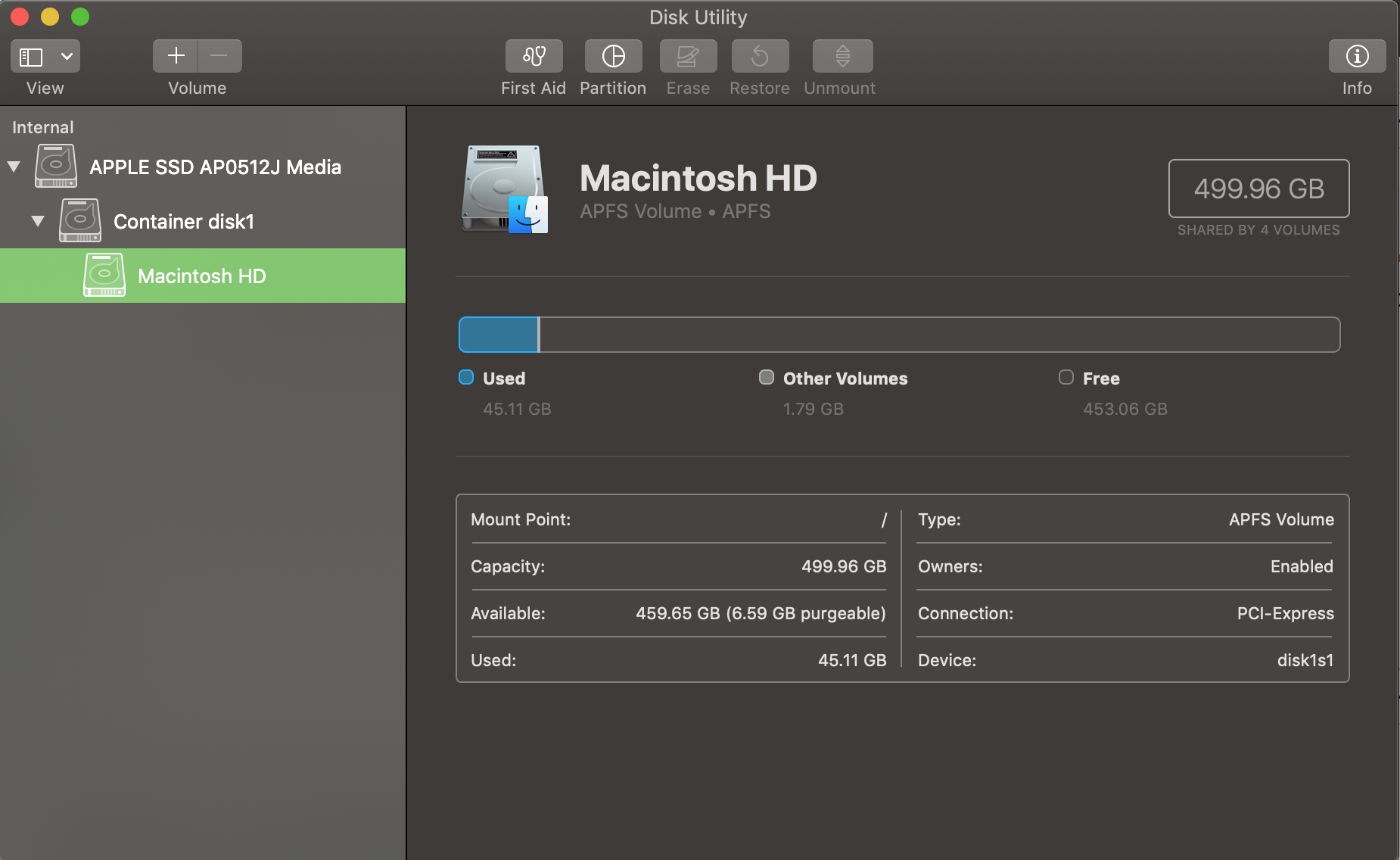Click the Used 45.11 GB table row value

point(852,660)
